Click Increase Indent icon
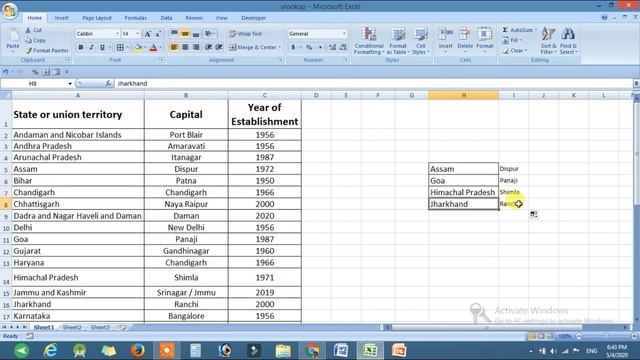 coord(219,48)
